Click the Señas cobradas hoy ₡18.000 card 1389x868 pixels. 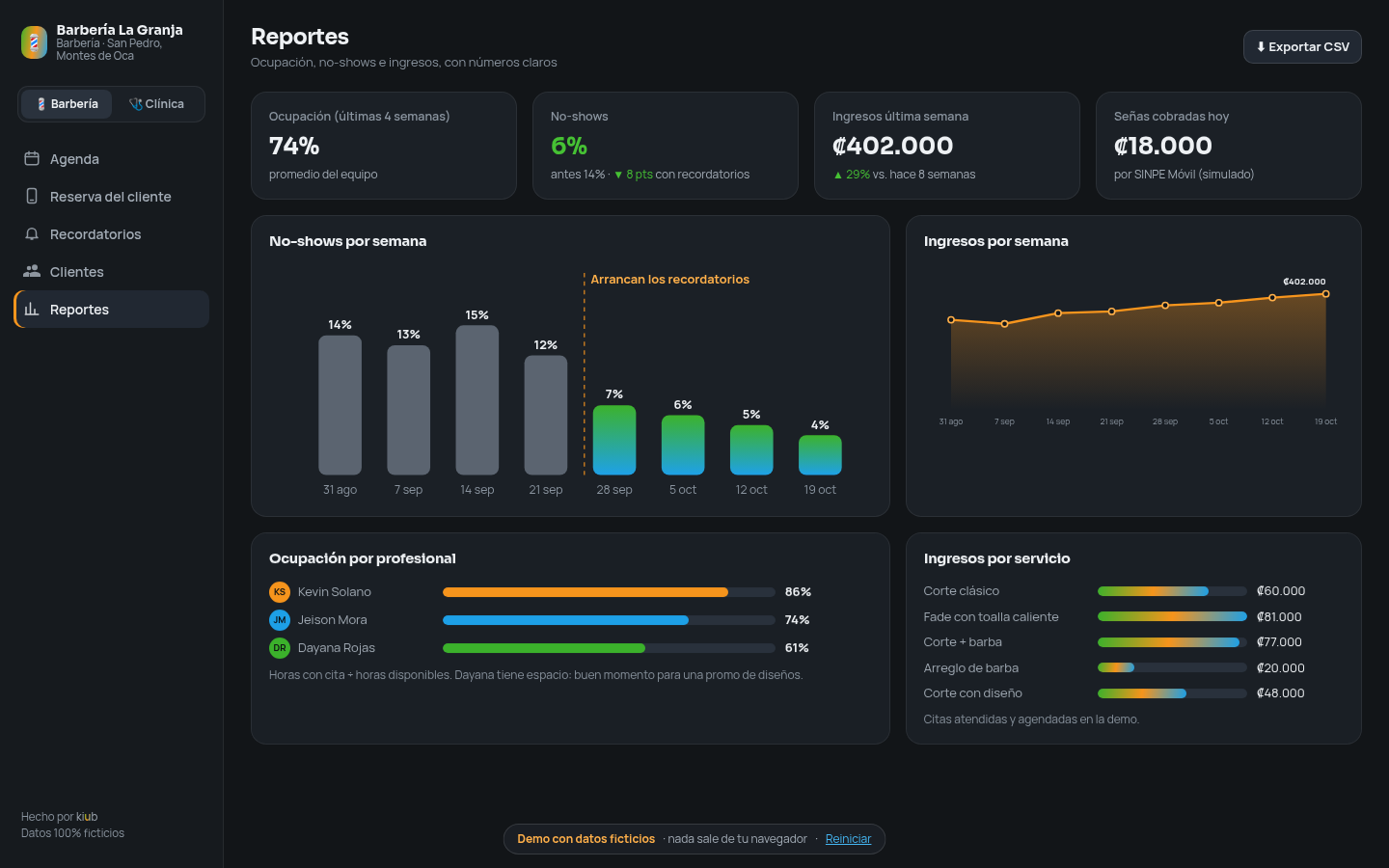(x=1229, y=146)
